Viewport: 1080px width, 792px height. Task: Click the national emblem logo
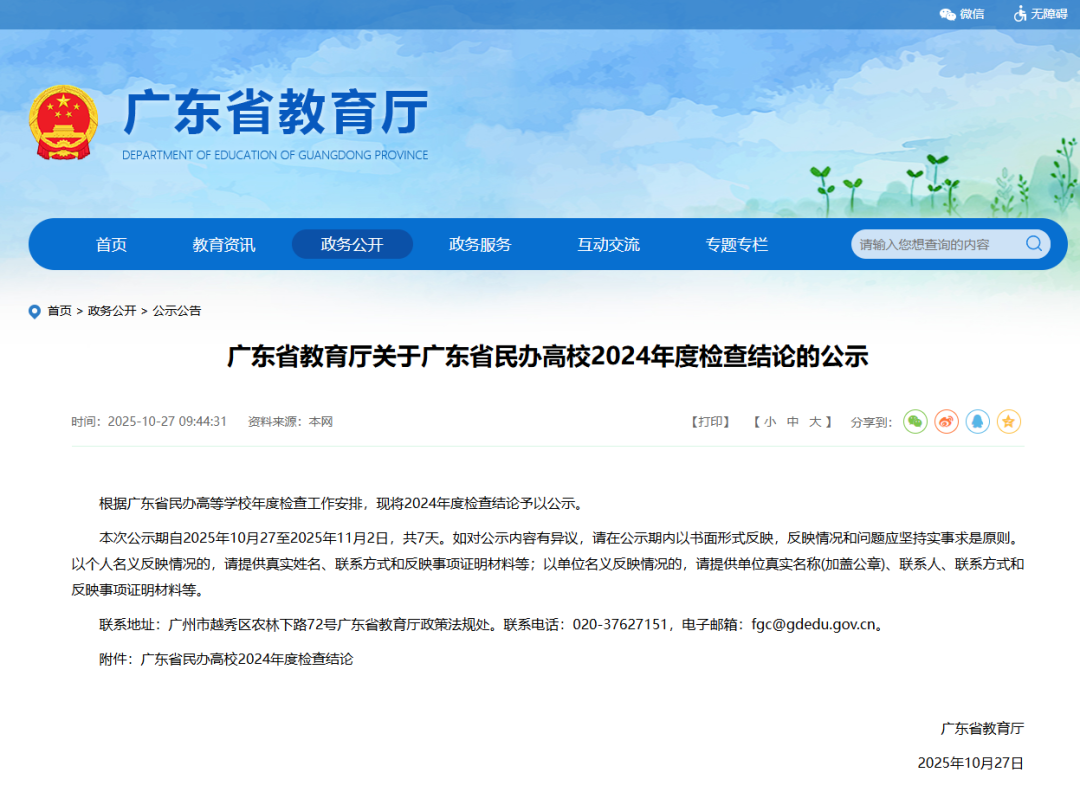[63, 123]
